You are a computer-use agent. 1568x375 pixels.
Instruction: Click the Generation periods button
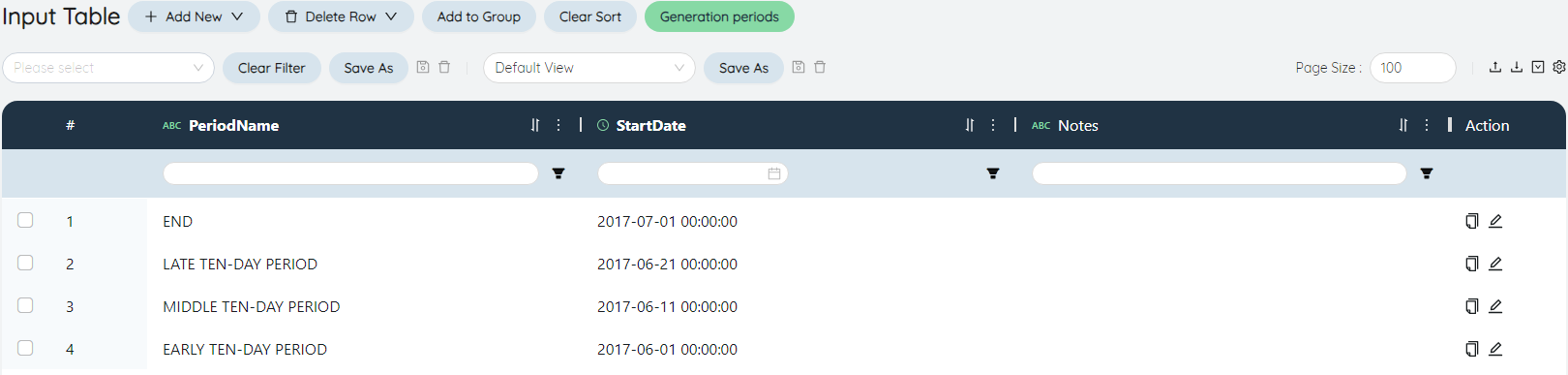click(719, 16)
